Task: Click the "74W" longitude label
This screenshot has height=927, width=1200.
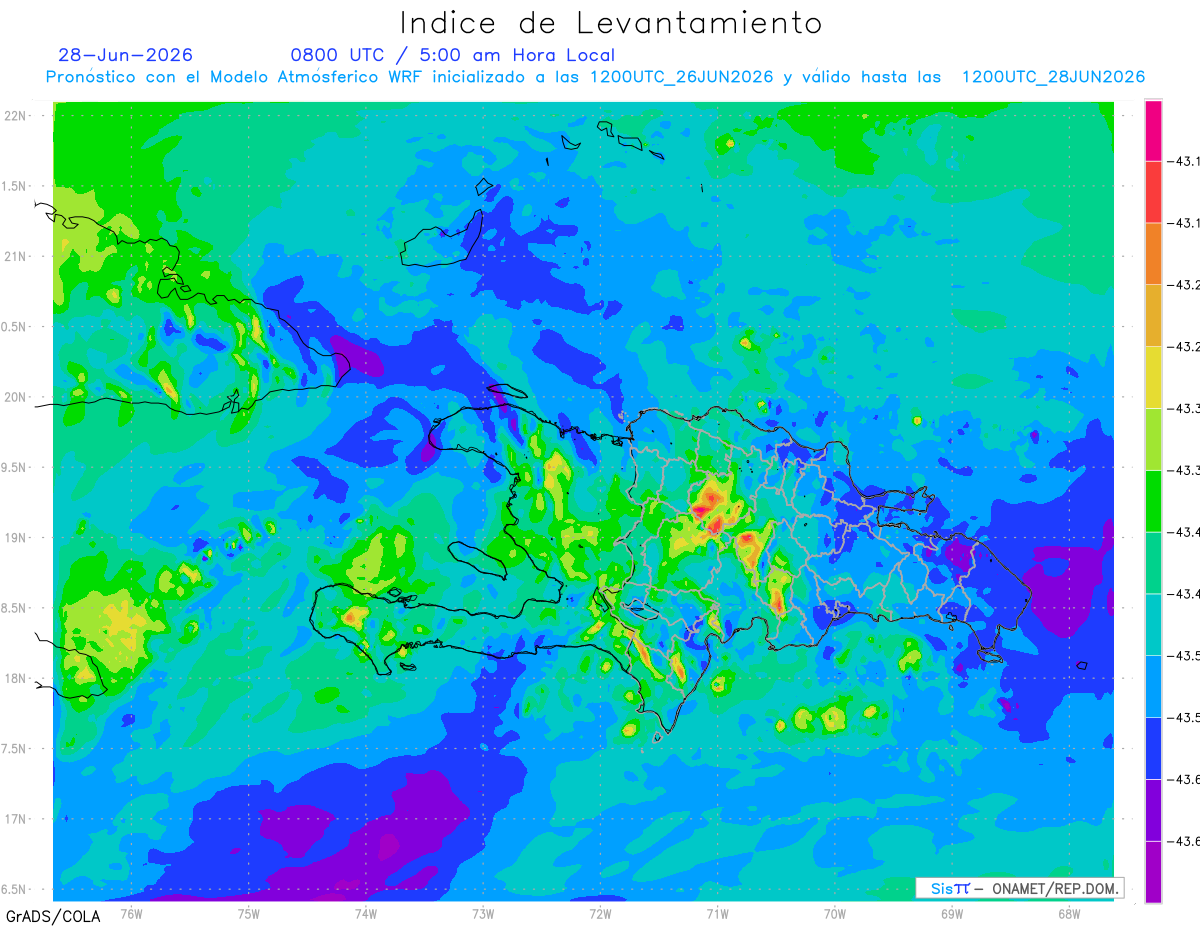Action: [366, 913]
